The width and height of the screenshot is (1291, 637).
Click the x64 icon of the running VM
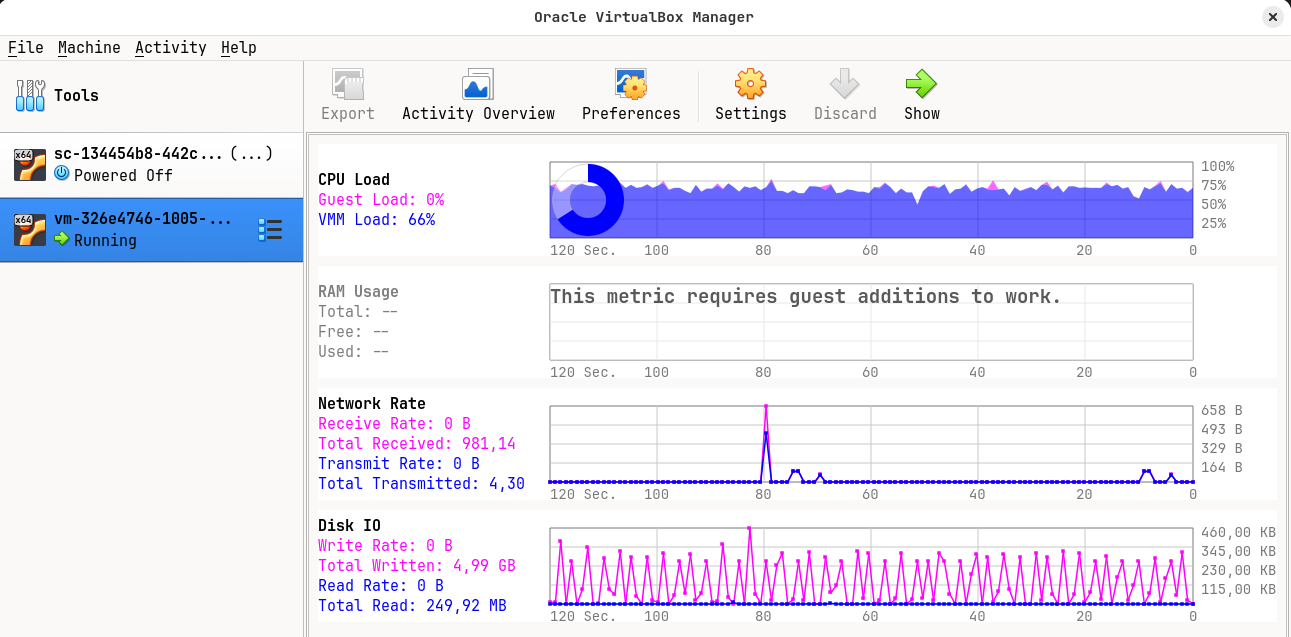tap(31, 228)
